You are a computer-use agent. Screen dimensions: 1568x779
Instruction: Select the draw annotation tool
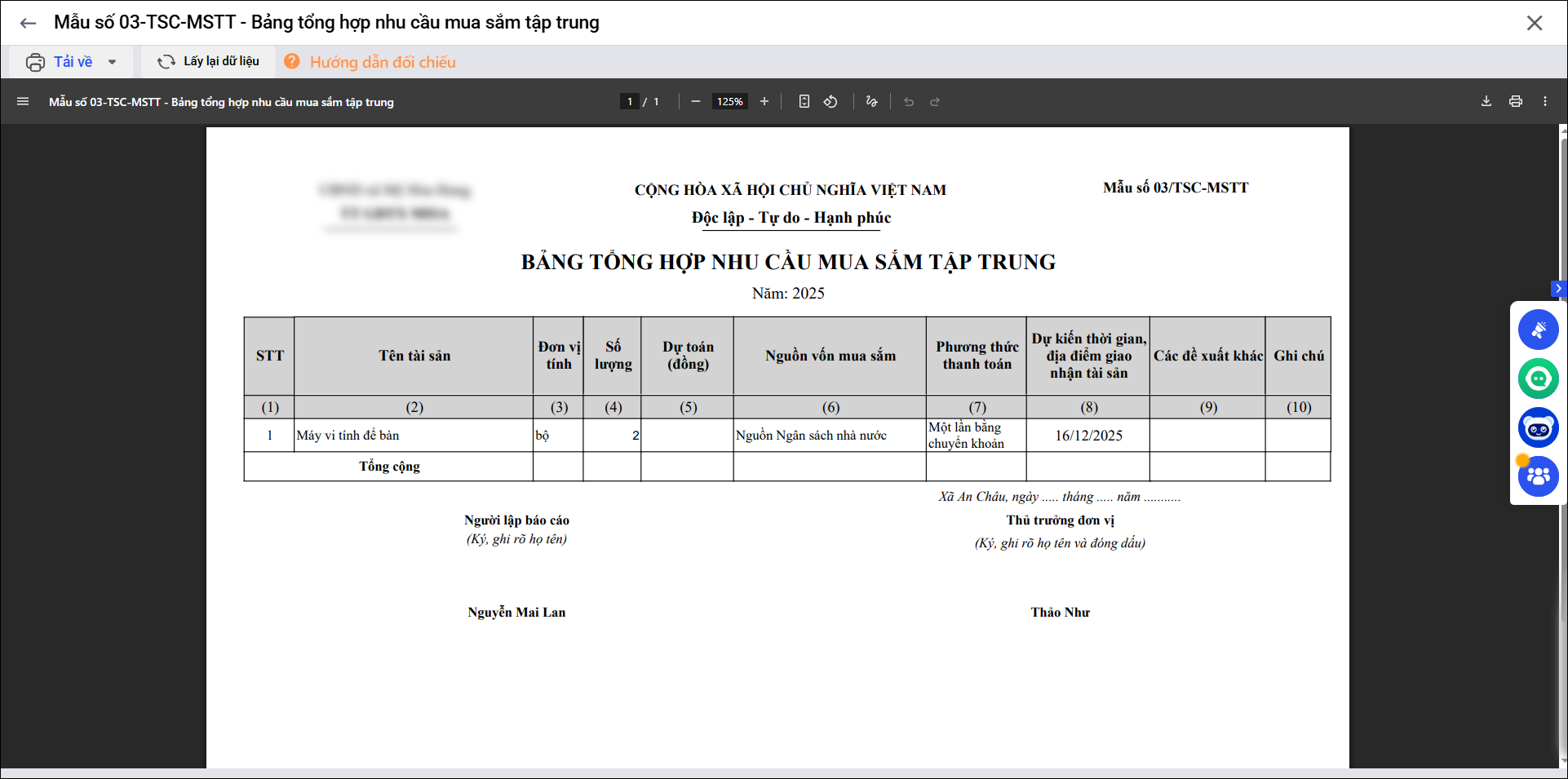point(872,102)
